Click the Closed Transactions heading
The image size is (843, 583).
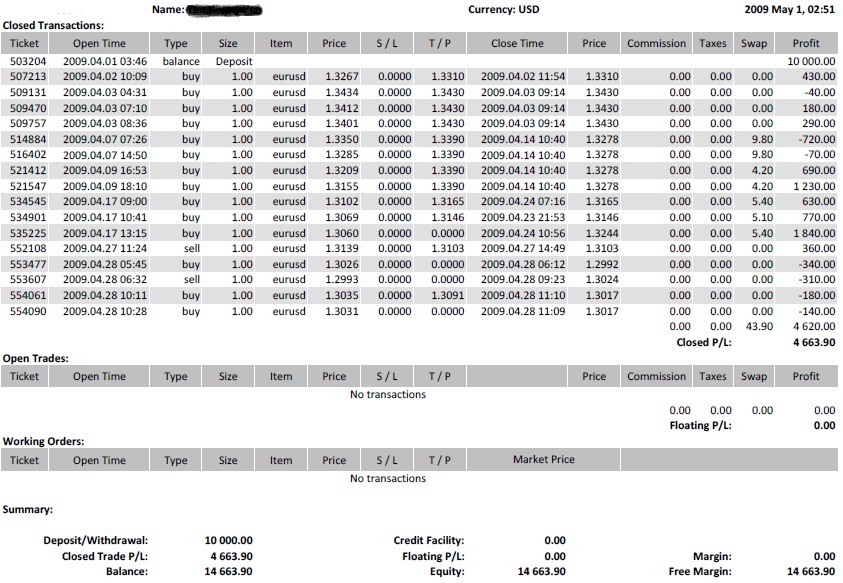pos(53,25)
